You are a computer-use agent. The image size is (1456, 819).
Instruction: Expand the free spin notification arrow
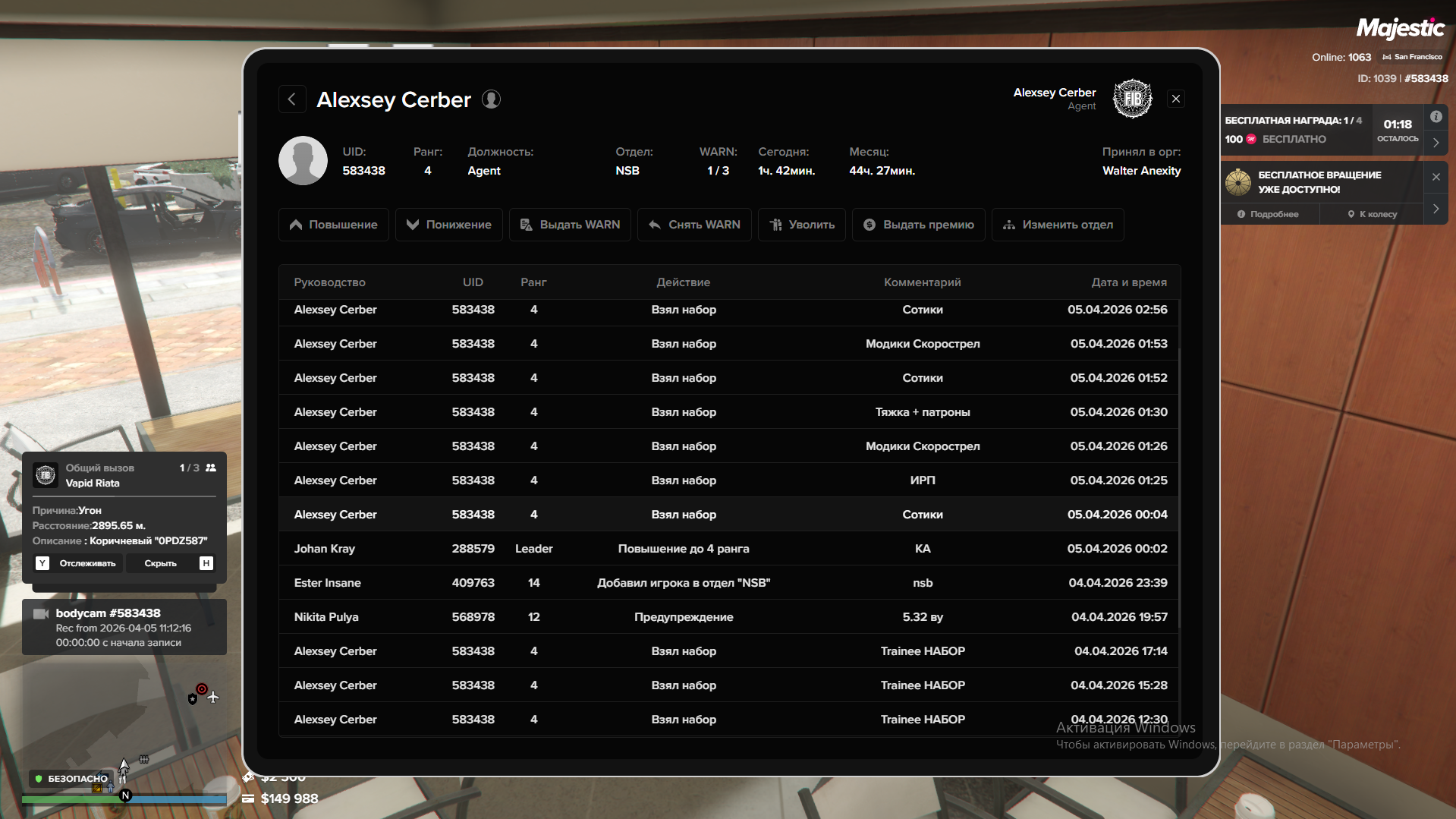point(1436,209)
